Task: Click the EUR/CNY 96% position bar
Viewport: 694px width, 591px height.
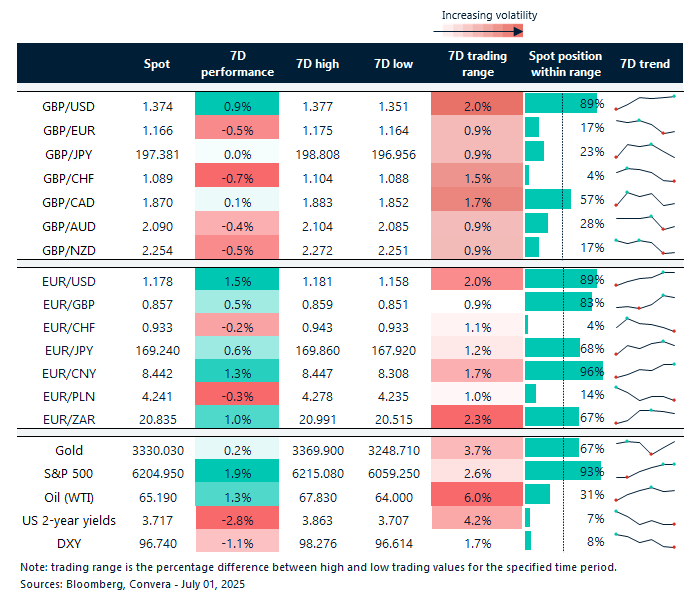Action: 562,372
